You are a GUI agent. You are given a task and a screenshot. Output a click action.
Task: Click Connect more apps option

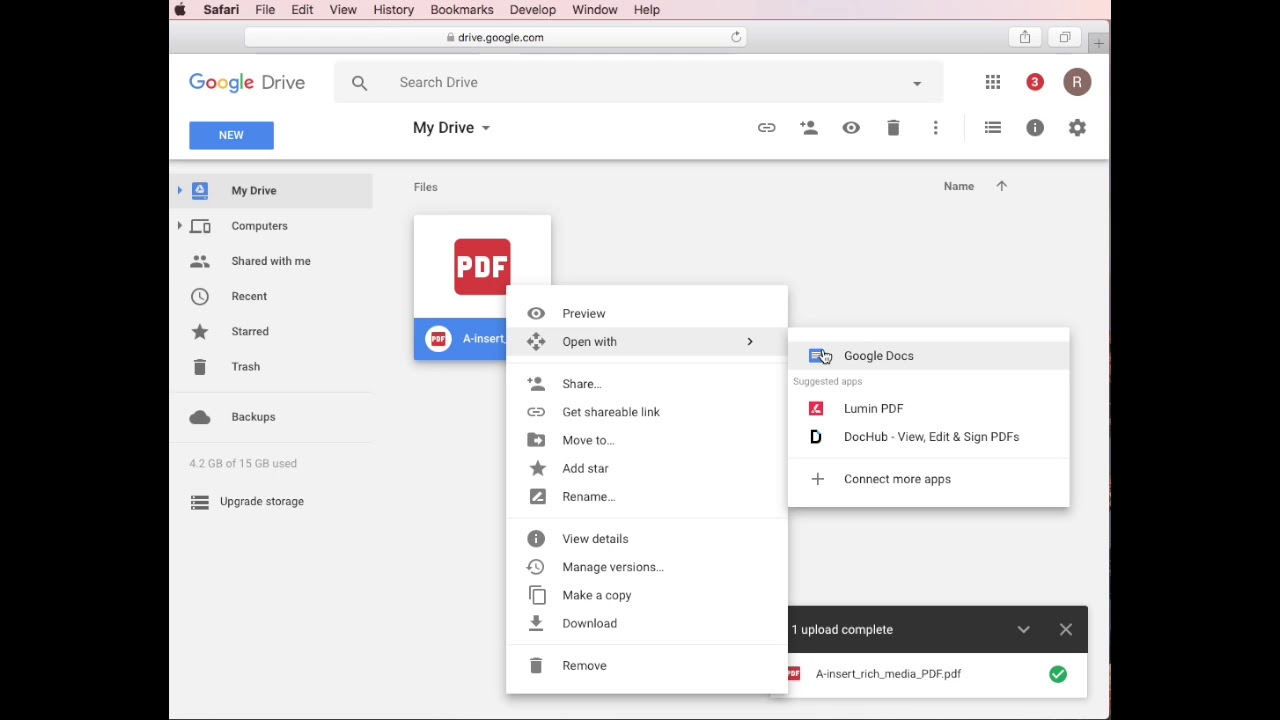pyautogui.click(x=928, y=479)
